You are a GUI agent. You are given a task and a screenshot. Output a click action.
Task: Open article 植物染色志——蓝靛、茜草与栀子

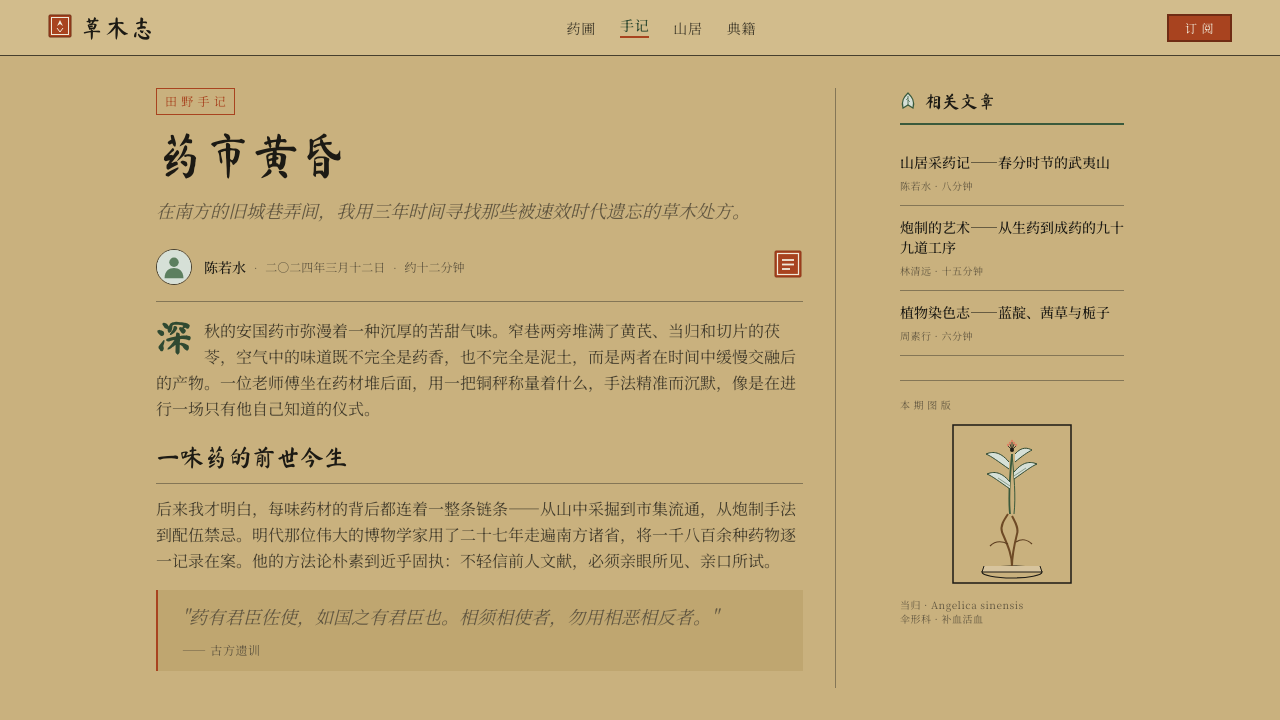1005,313
